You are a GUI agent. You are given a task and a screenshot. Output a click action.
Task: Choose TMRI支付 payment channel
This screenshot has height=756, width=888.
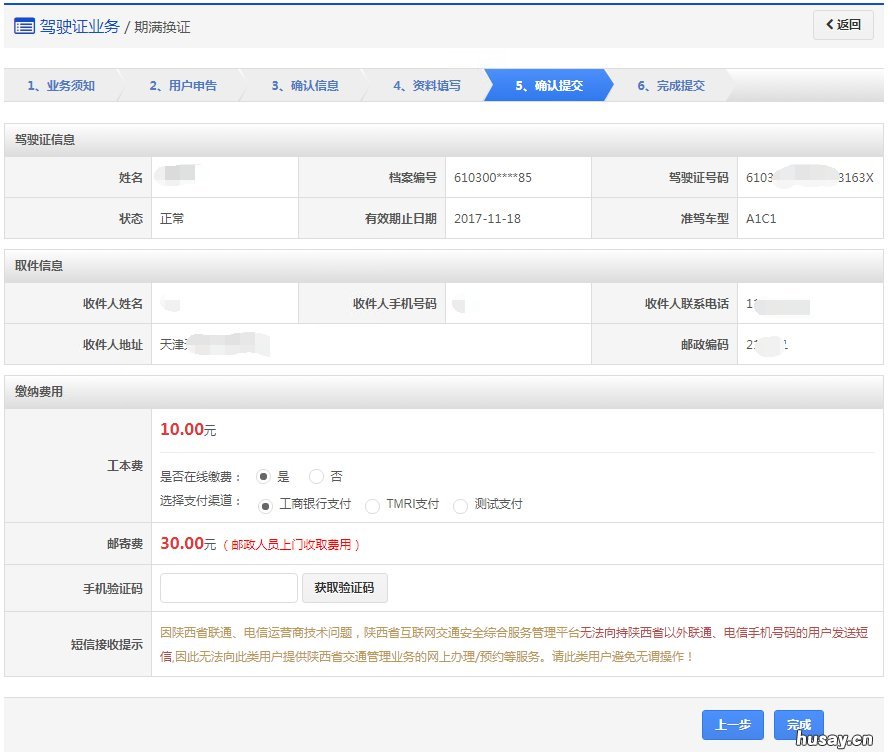pos(372,505)
